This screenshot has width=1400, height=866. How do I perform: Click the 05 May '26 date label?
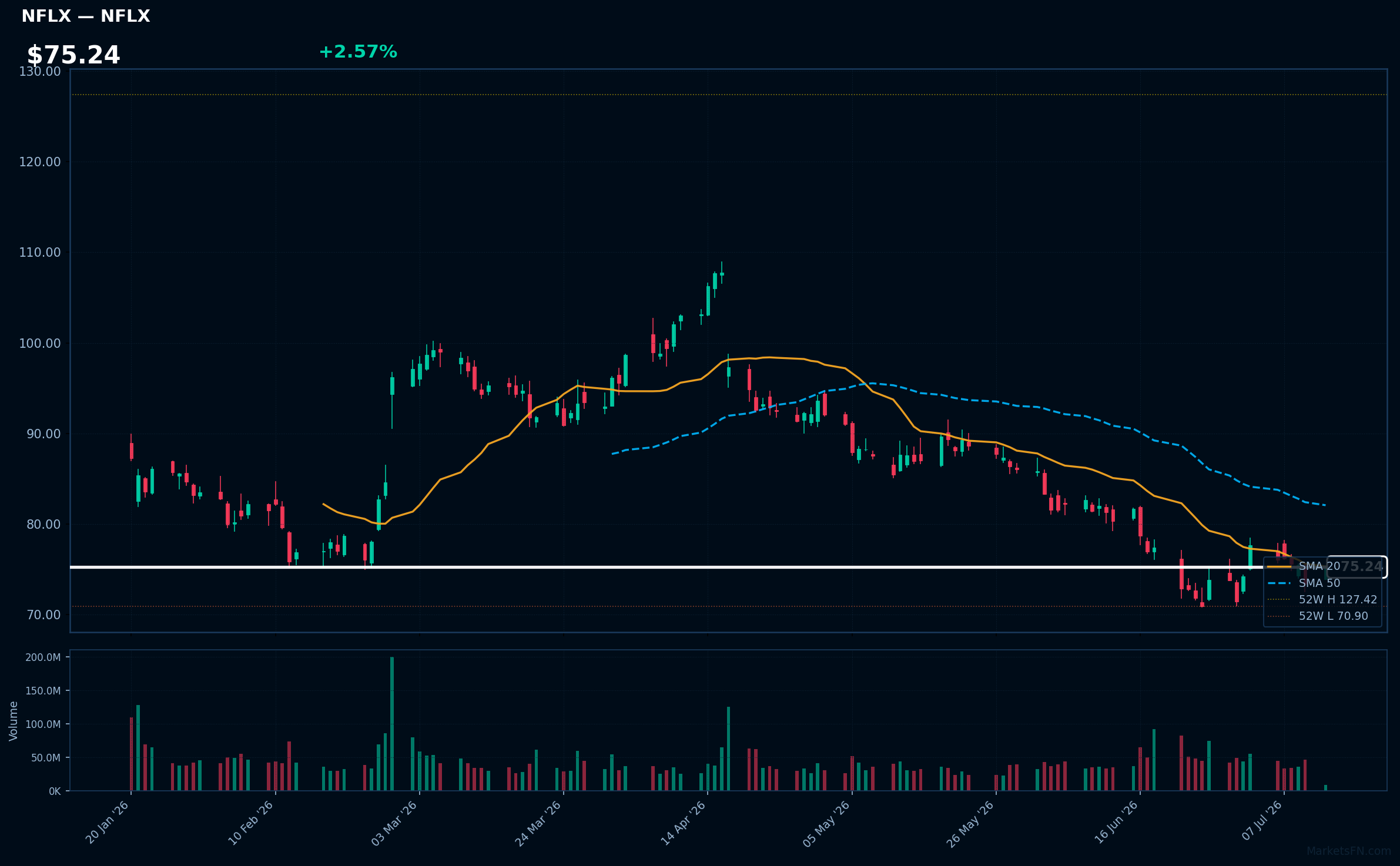coord(827,823)
